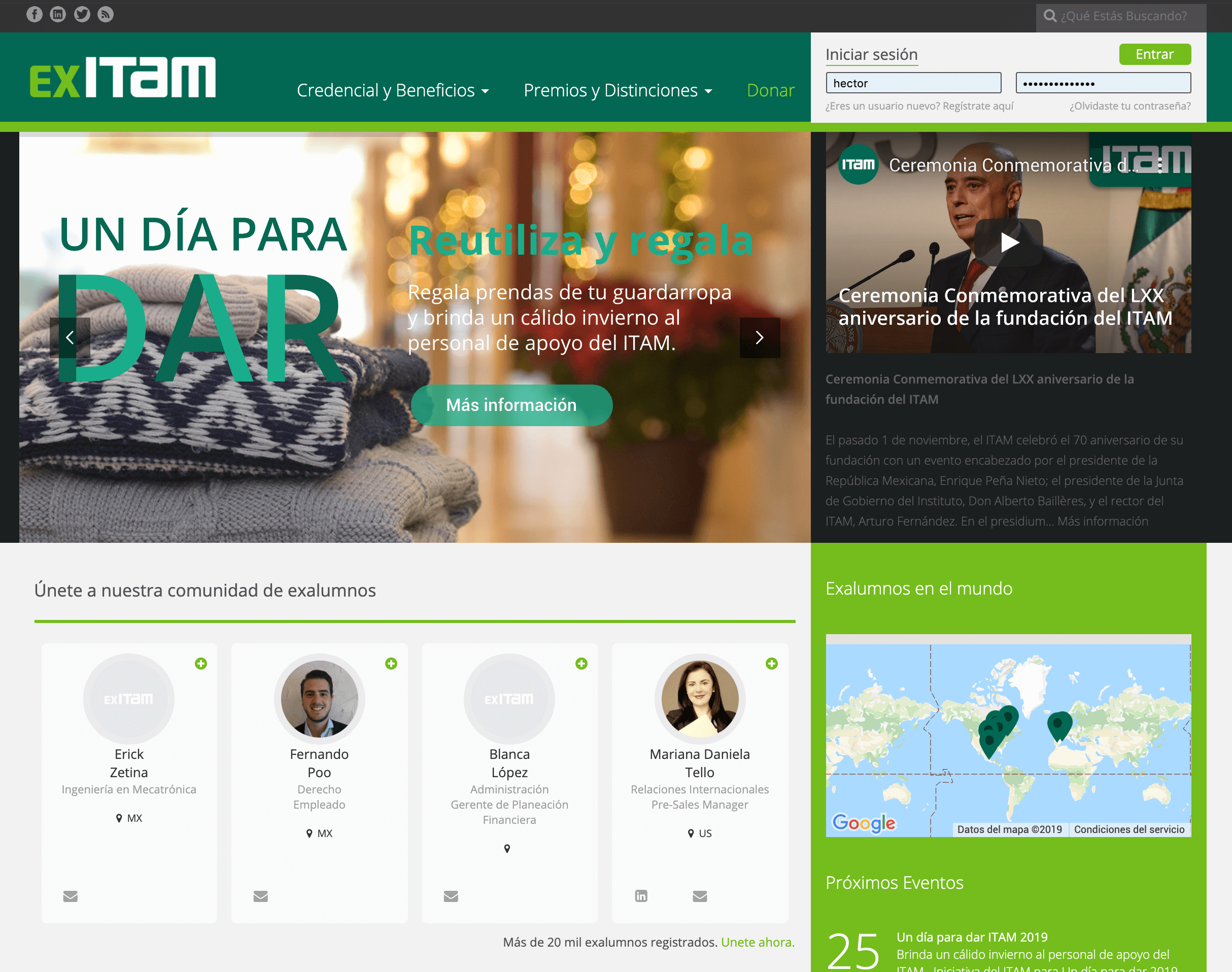Play the Ceremonia Conmemorativa video
This screenshot has width=1232, height=972.
(x=1008, y=242)
